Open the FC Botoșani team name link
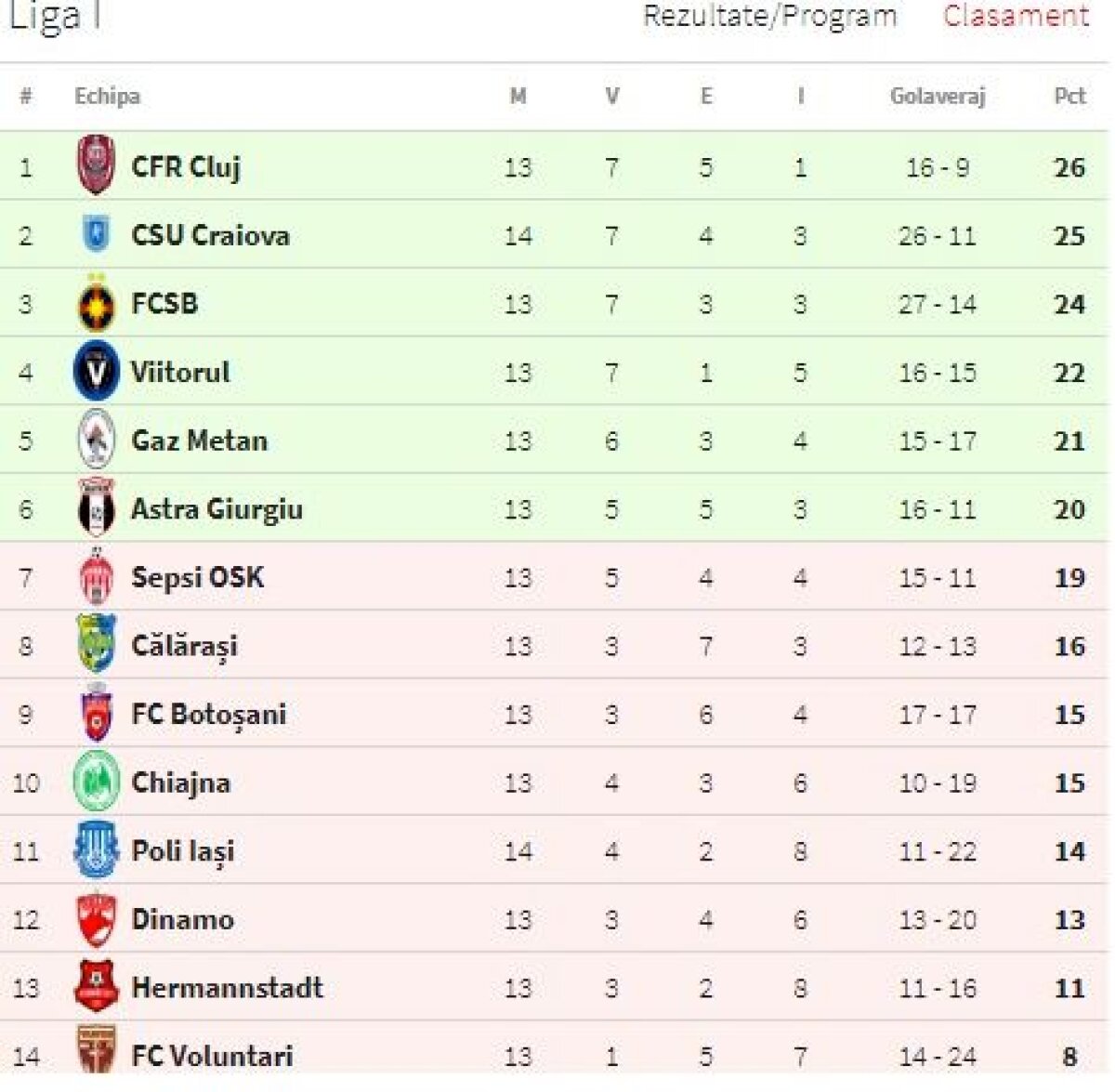The width and height of the screenshot is (1115, 1092). point(209,715)
